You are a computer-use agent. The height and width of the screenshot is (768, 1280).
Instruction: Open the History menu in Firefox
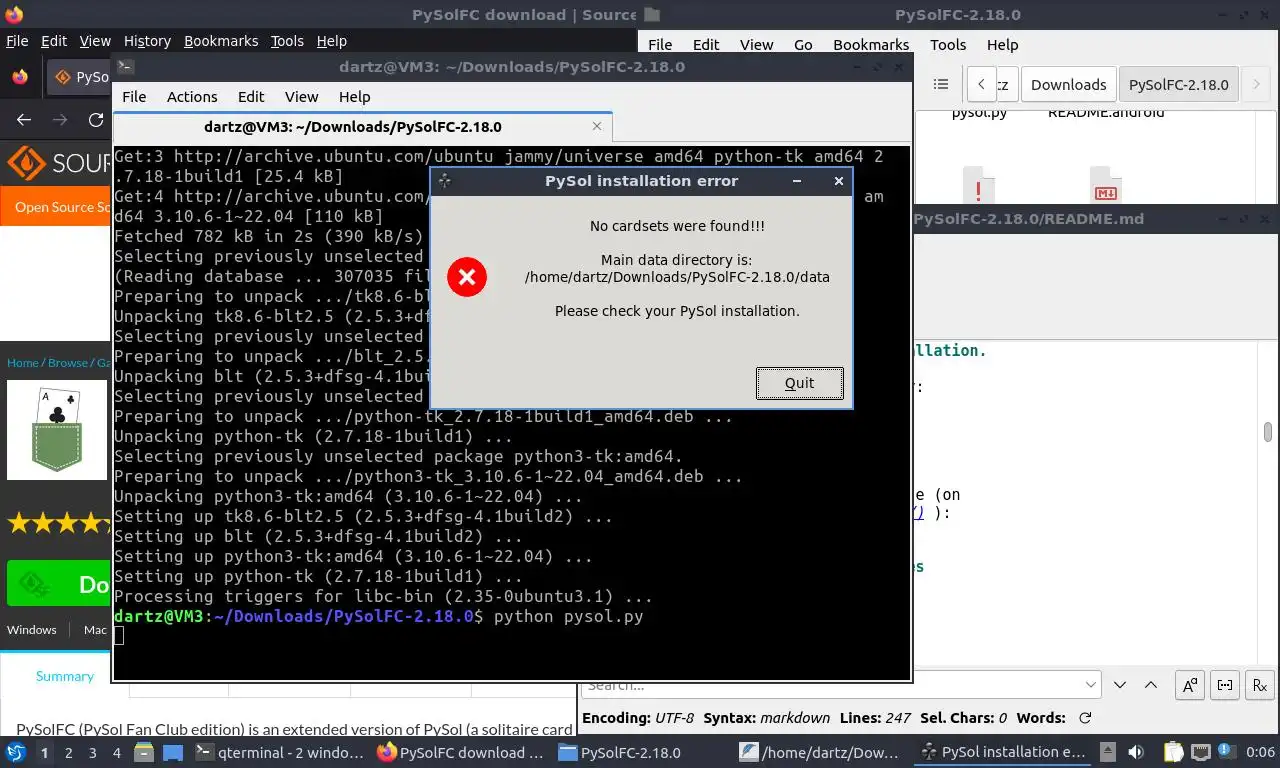point(147,41)
